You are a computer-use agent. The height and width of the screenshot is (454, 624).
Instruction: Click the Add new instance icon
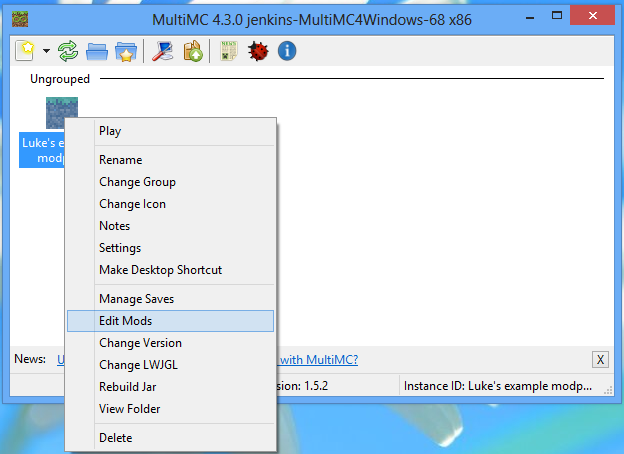(x=27, y=51)
